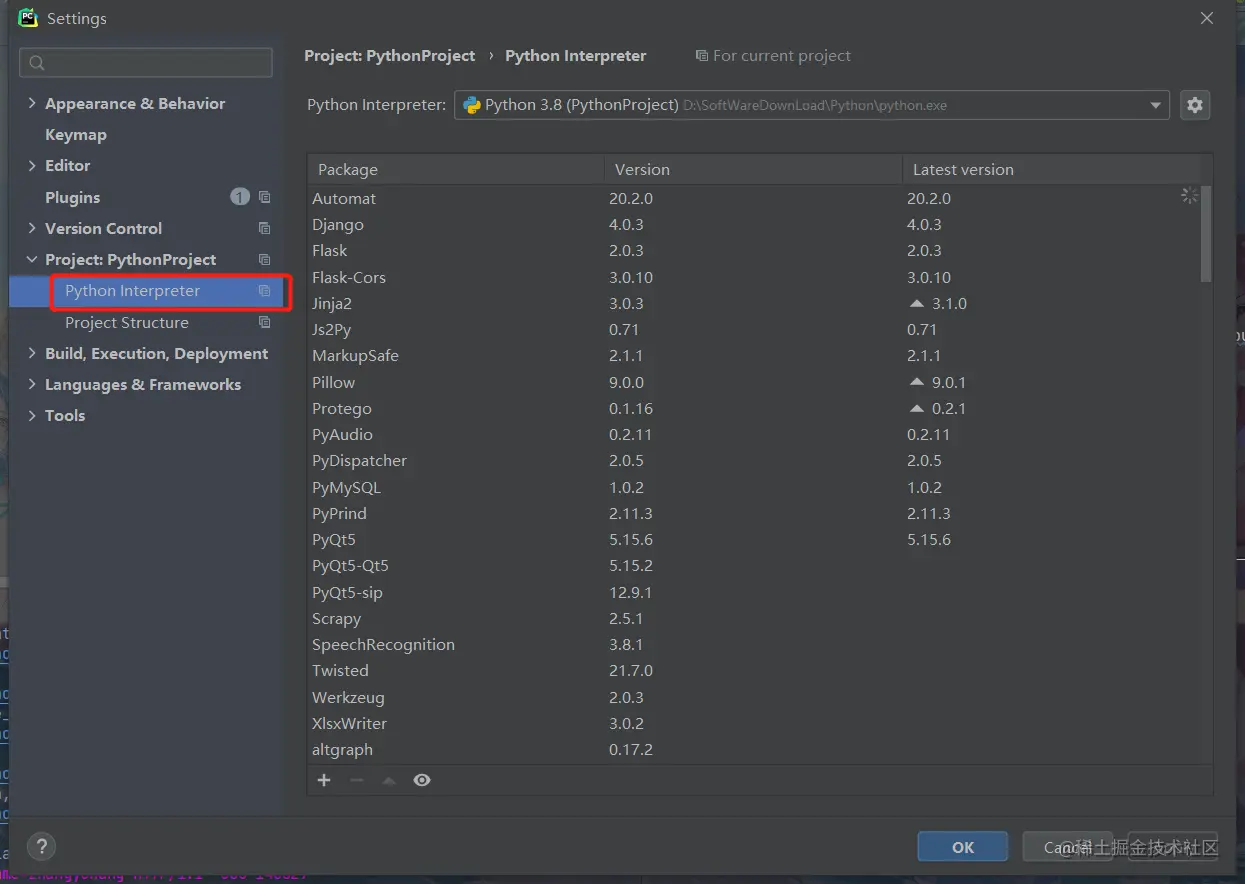This screenshot has width=1245, height=884.
Task: Select the PyDispatcher package row
Action: pyautogui.click(x=754, y=460)
